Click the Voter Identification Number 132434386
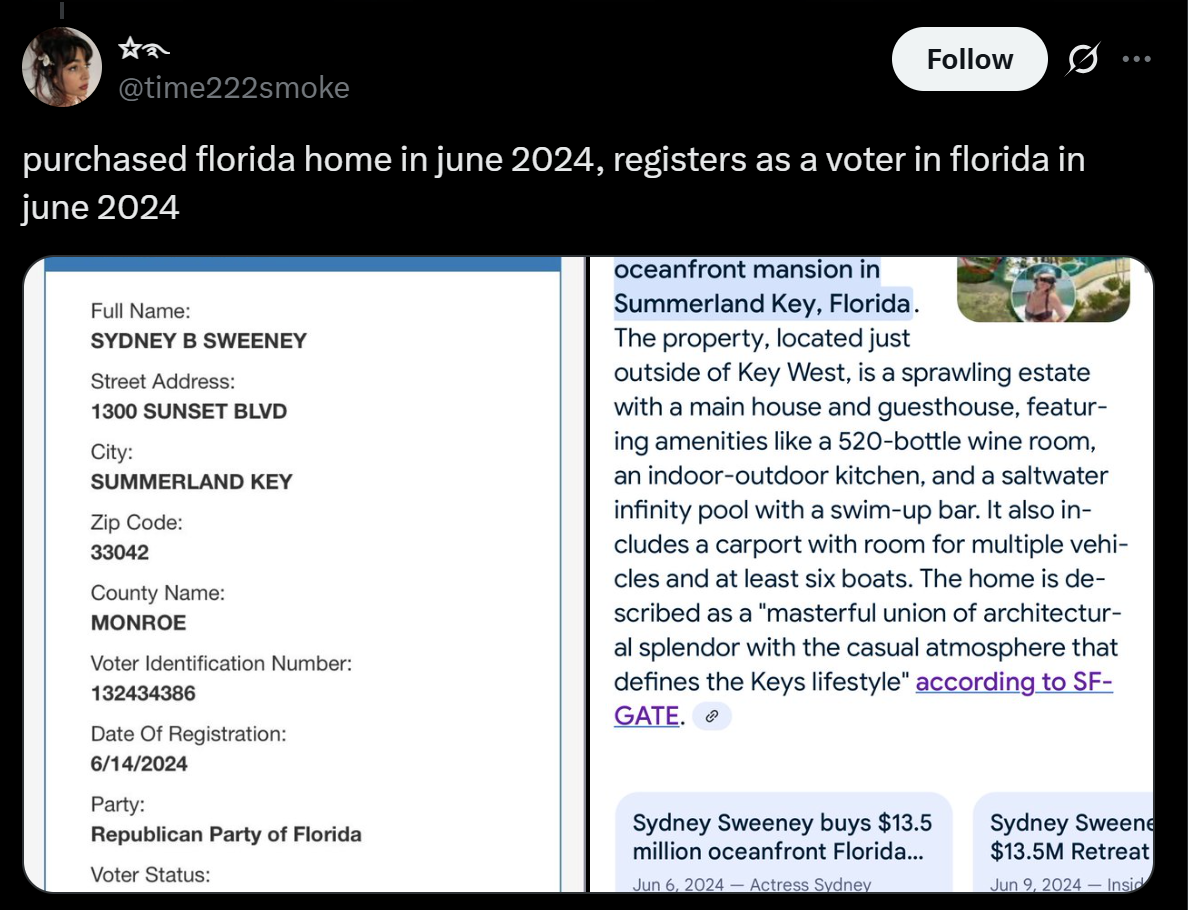The height and width of the screenshot is (910, 1188). coord(143,693)
